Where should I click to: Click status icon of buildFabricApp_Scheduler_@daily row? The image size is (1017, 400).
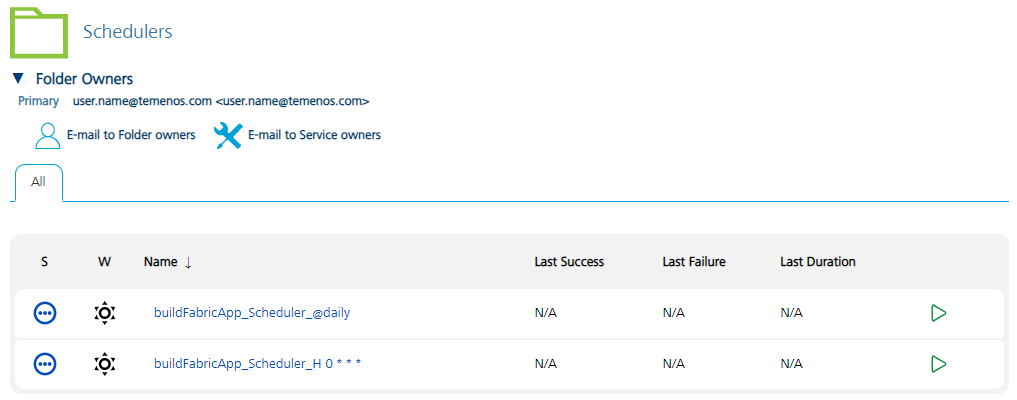(45, 313)
